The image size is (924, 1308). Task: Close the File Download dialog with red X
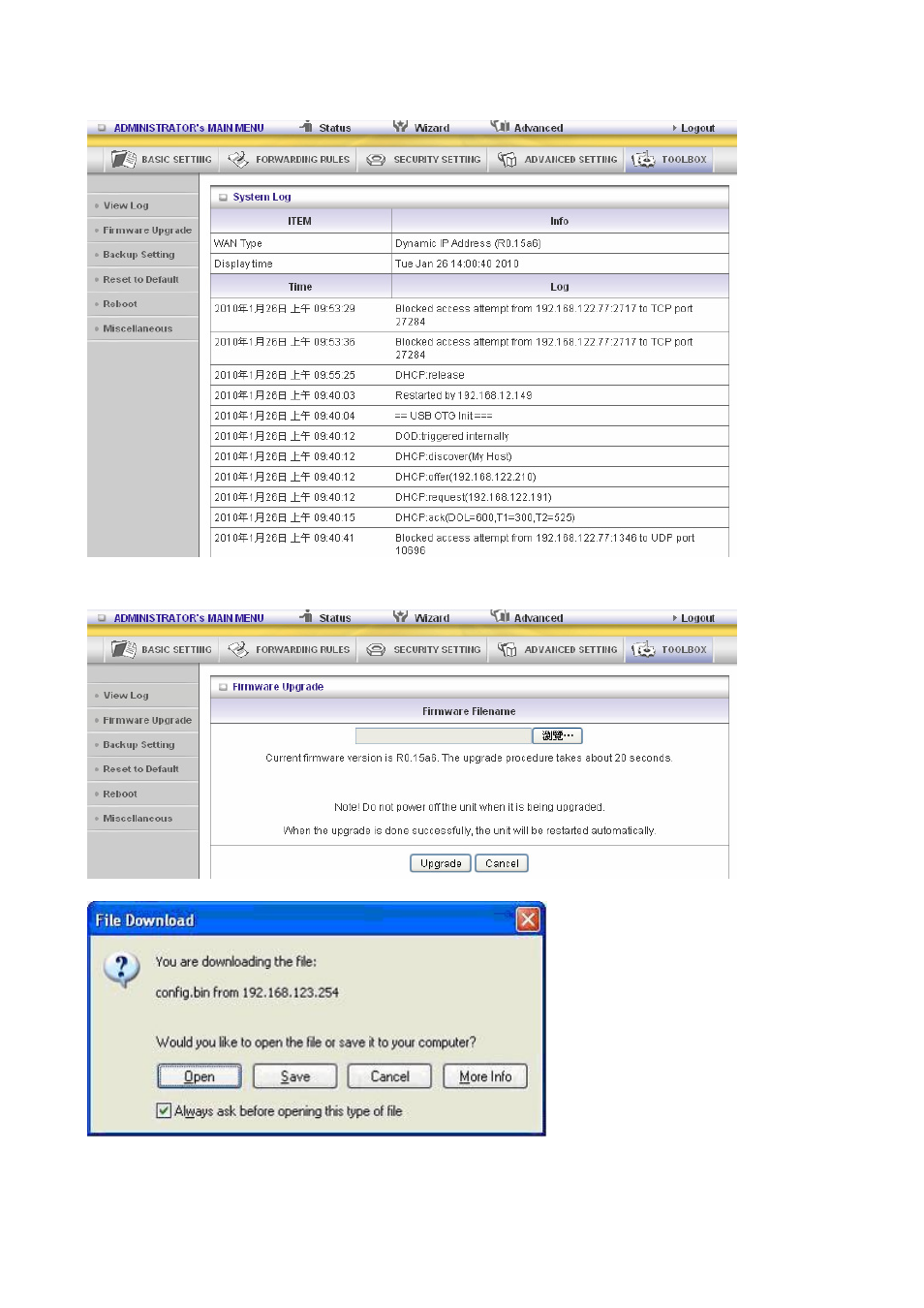tap(528, 919)
